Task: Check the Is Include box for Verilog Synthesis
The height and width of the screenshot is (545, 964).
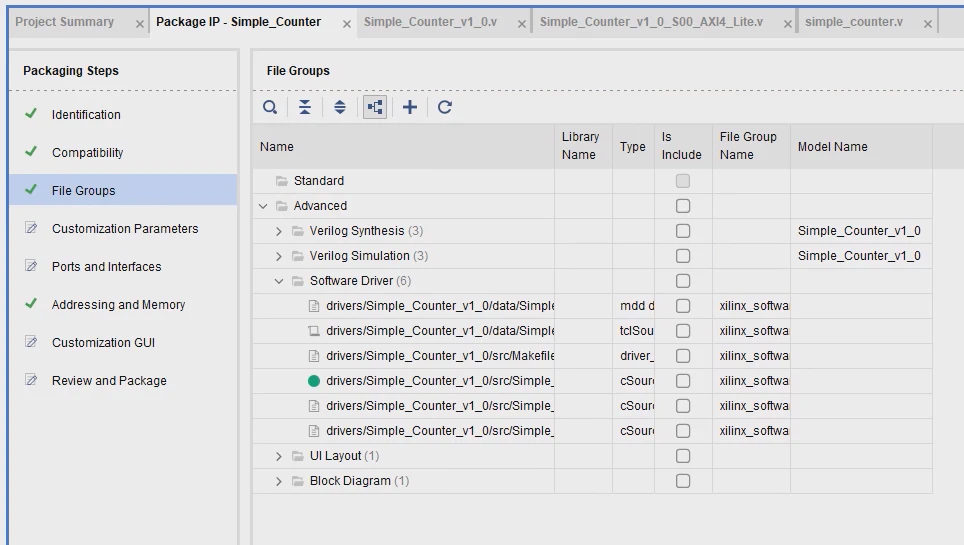Action: pyautogui.click(x=683, y=231)
